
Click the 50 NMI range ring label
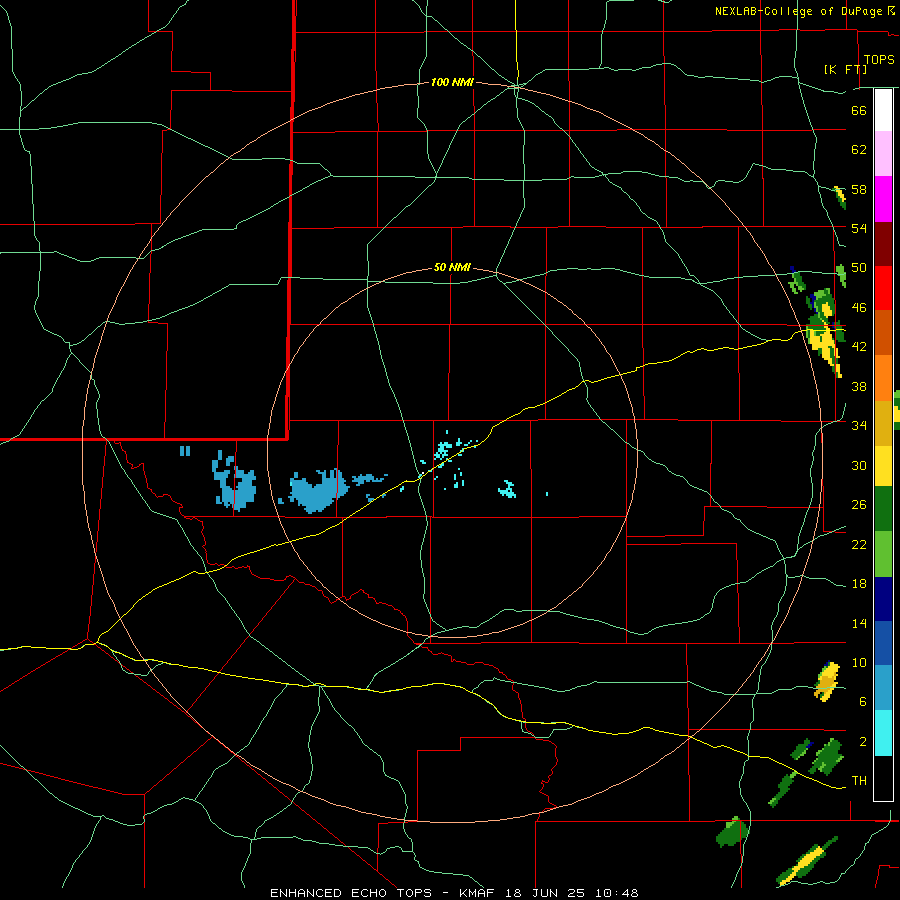point(452,267)
